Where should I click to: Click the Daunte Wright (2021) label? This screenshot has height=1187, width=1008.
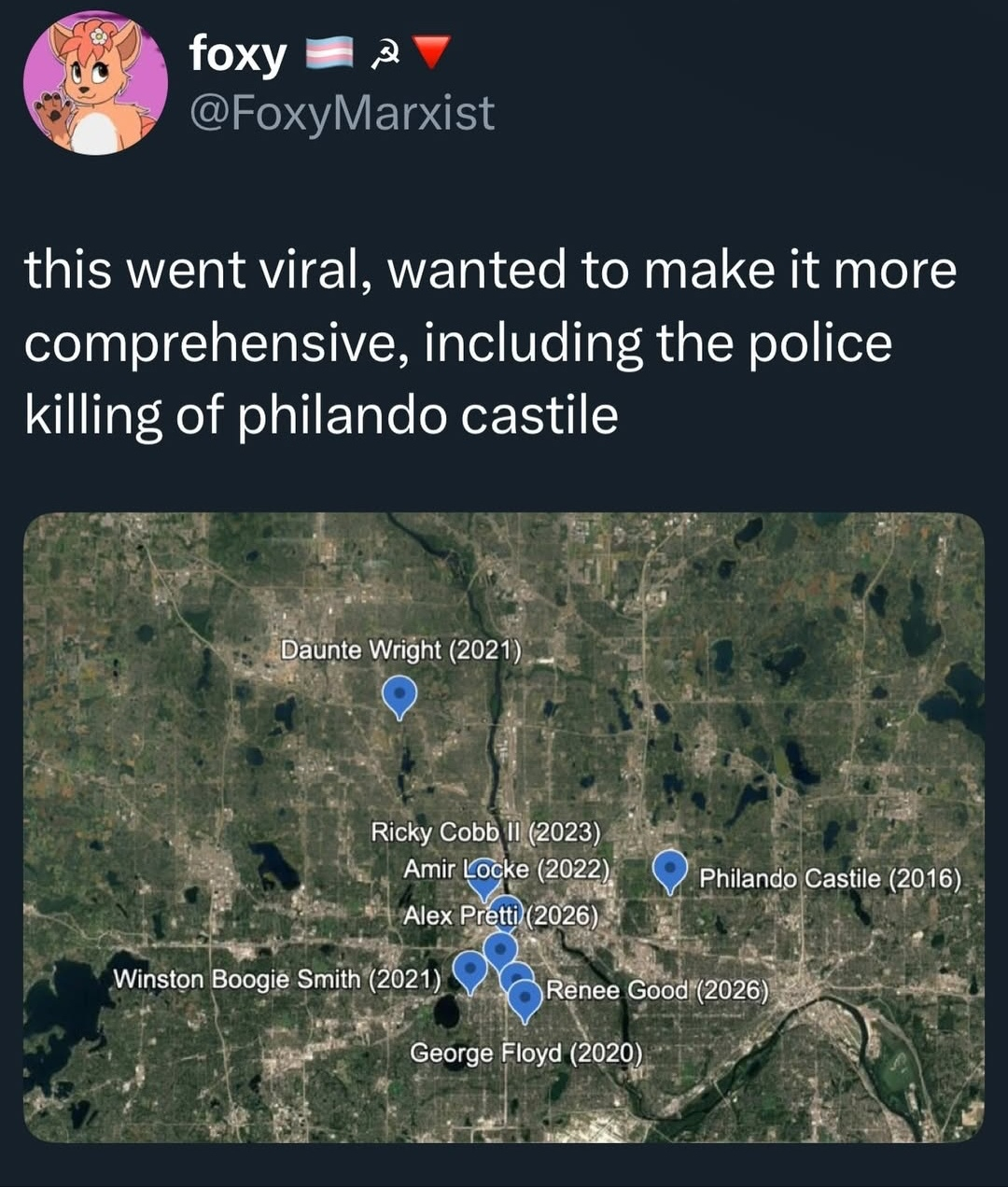click(x=401, y=649)
